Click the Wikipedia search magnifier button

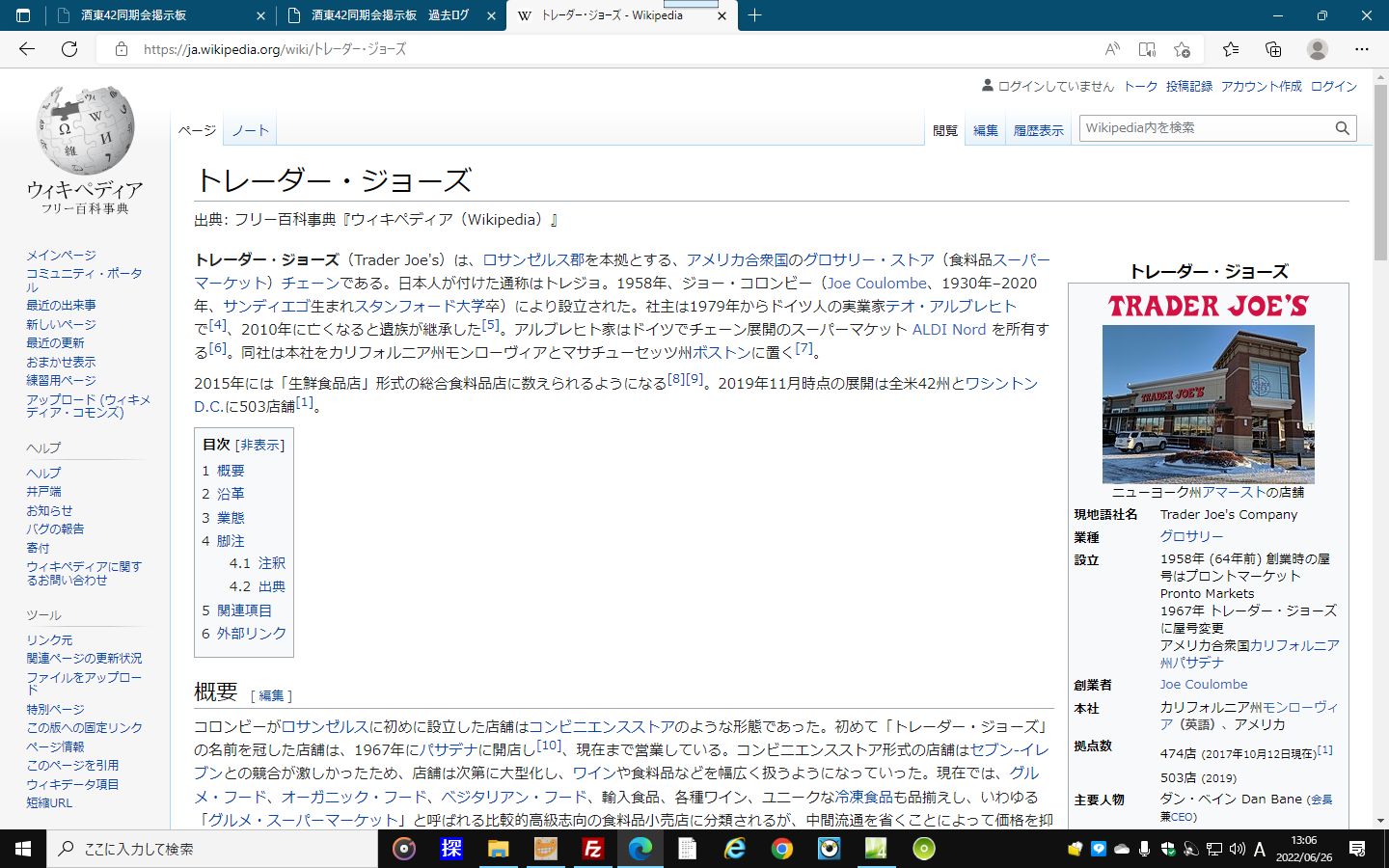[x=1342, y=128]
